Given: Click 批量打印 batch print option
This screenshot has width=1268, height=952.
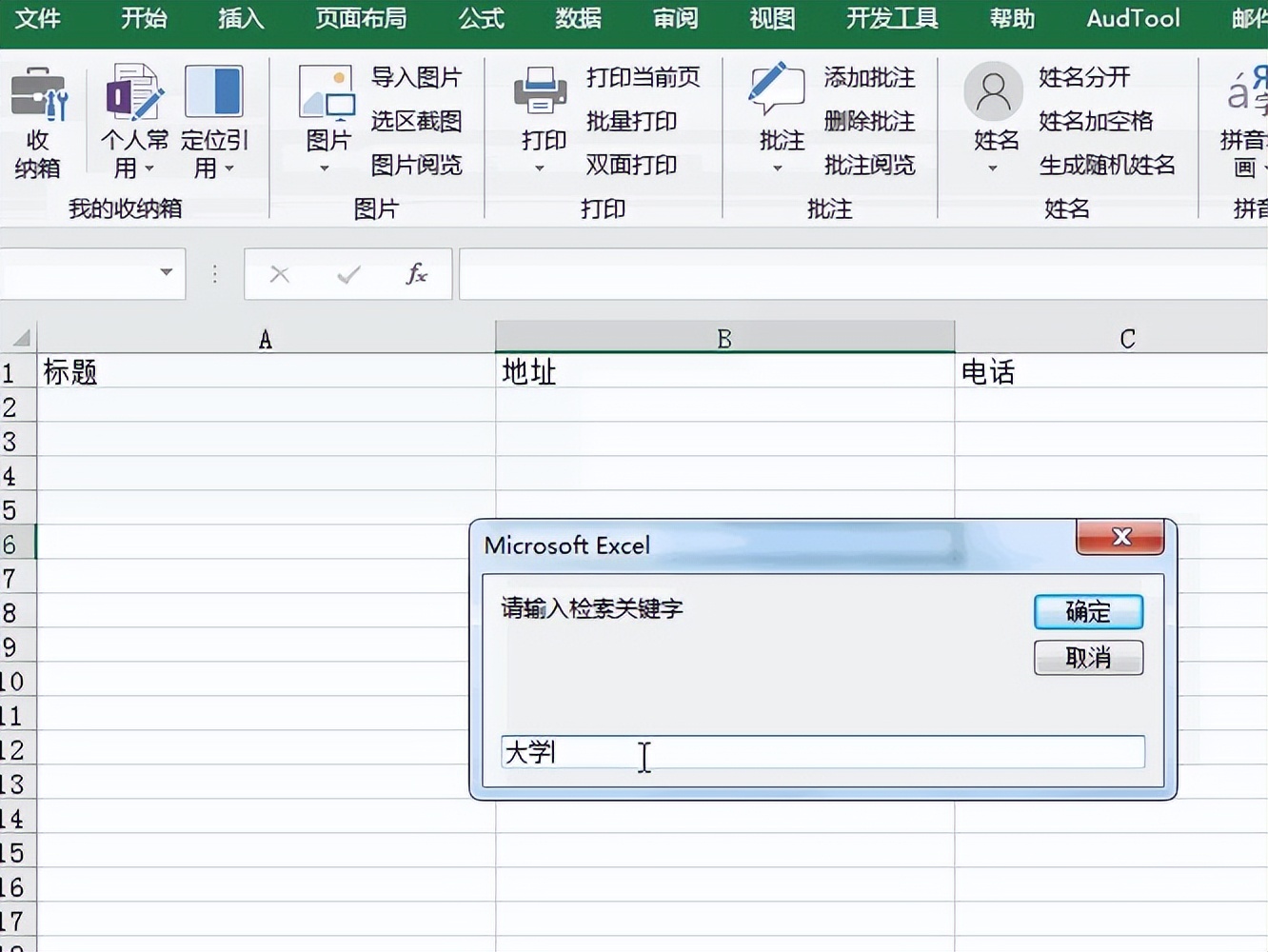Looking at the screenshot, I should point(634,122).
